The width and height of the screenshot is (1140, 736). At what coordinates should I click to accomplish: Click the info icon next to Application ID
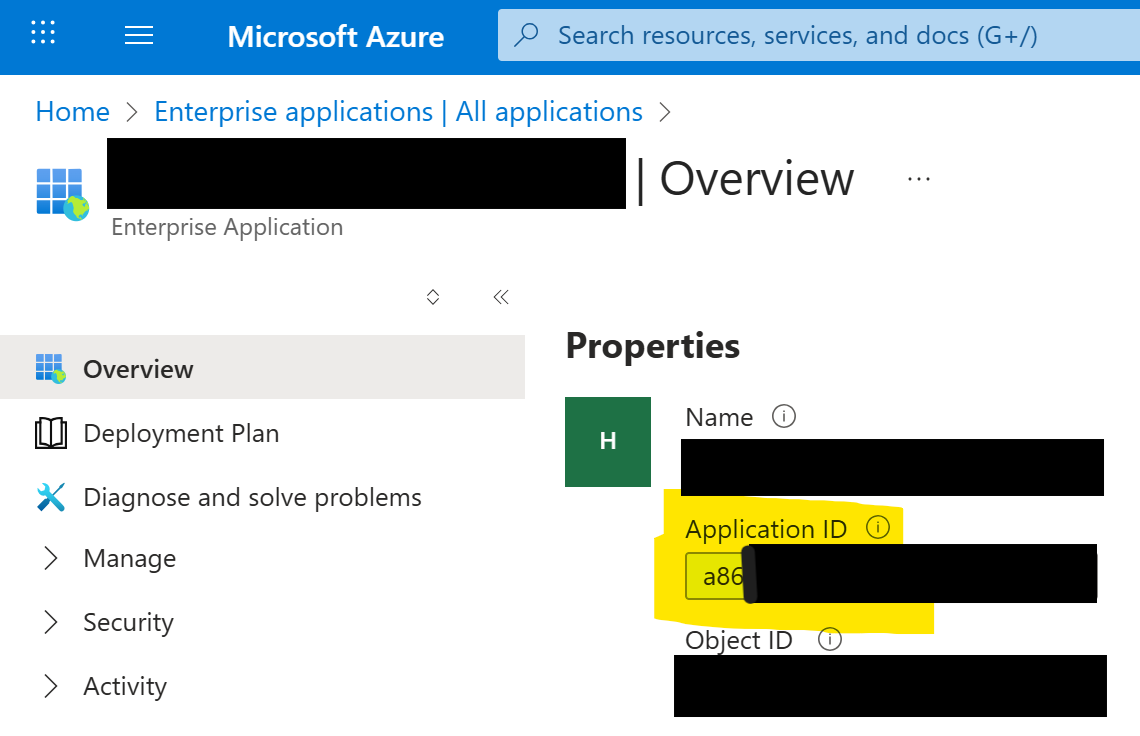click(x=878, y=527)
